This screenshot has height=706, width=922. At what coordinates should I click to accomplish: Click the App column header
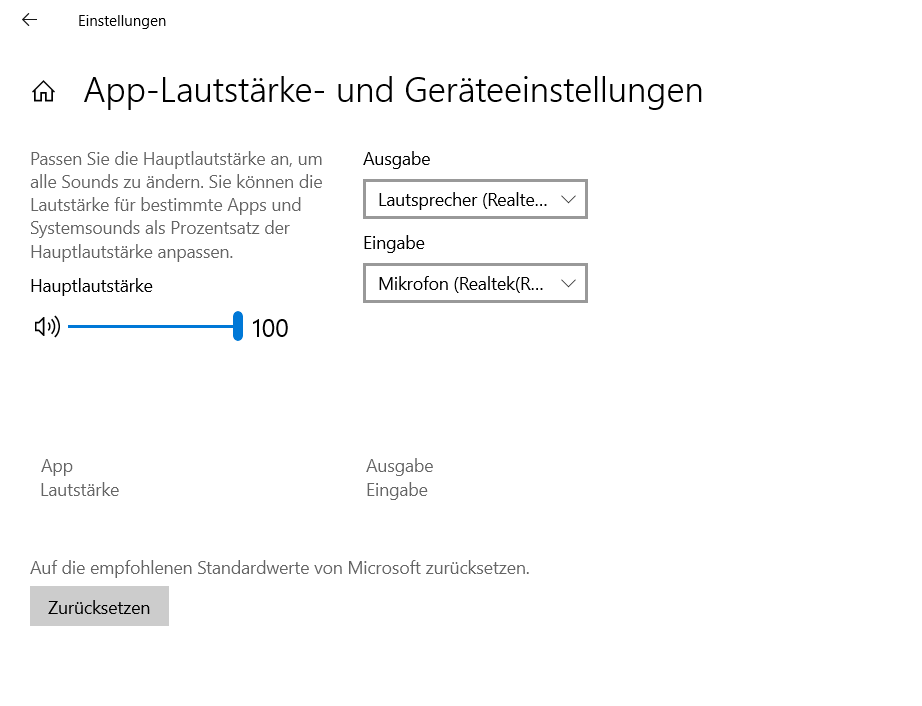tap(57, 466)
